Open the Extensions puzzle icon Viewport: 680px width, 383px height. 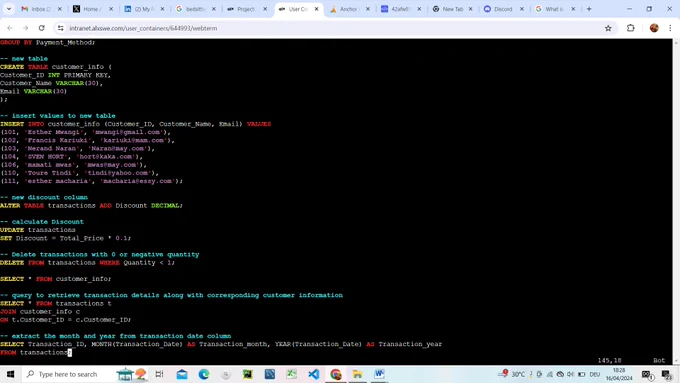[631, 28]
